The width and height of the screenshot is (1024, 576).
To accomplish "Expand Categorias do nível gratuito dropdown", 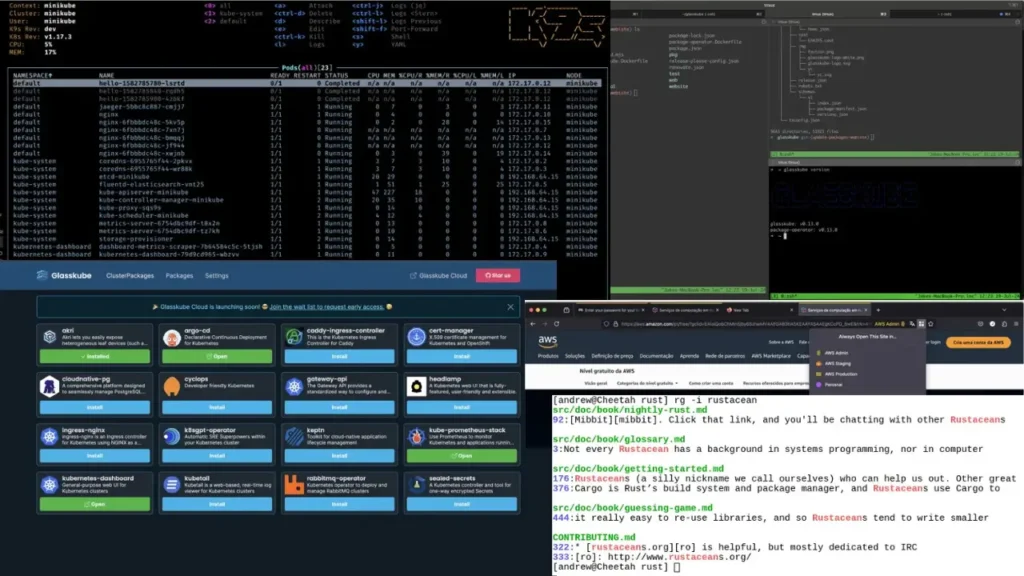I will 647,383.
